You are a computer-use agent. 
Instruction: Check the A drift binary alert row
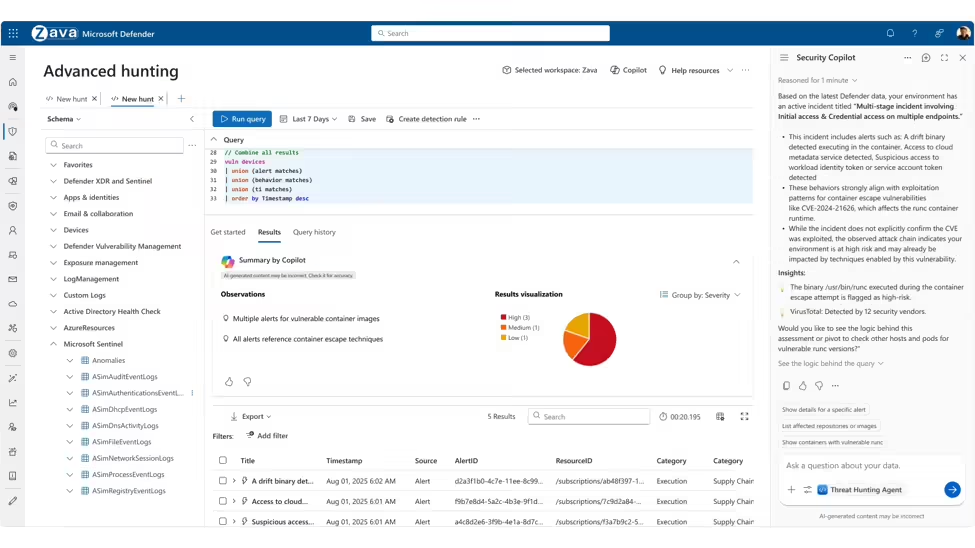(223, 481)
